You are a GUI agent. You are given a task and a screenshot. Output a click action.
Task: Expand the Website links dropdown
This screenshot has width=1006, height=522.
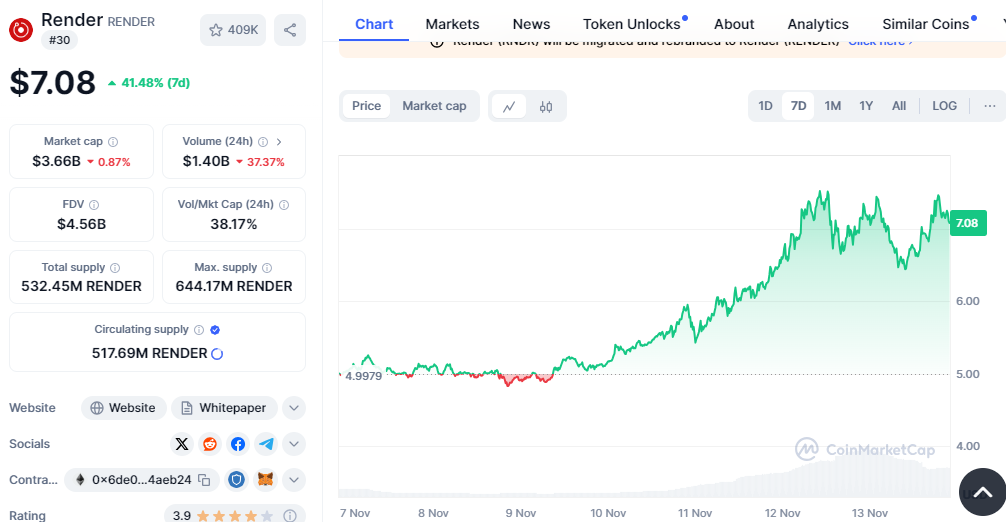[294, 408]
